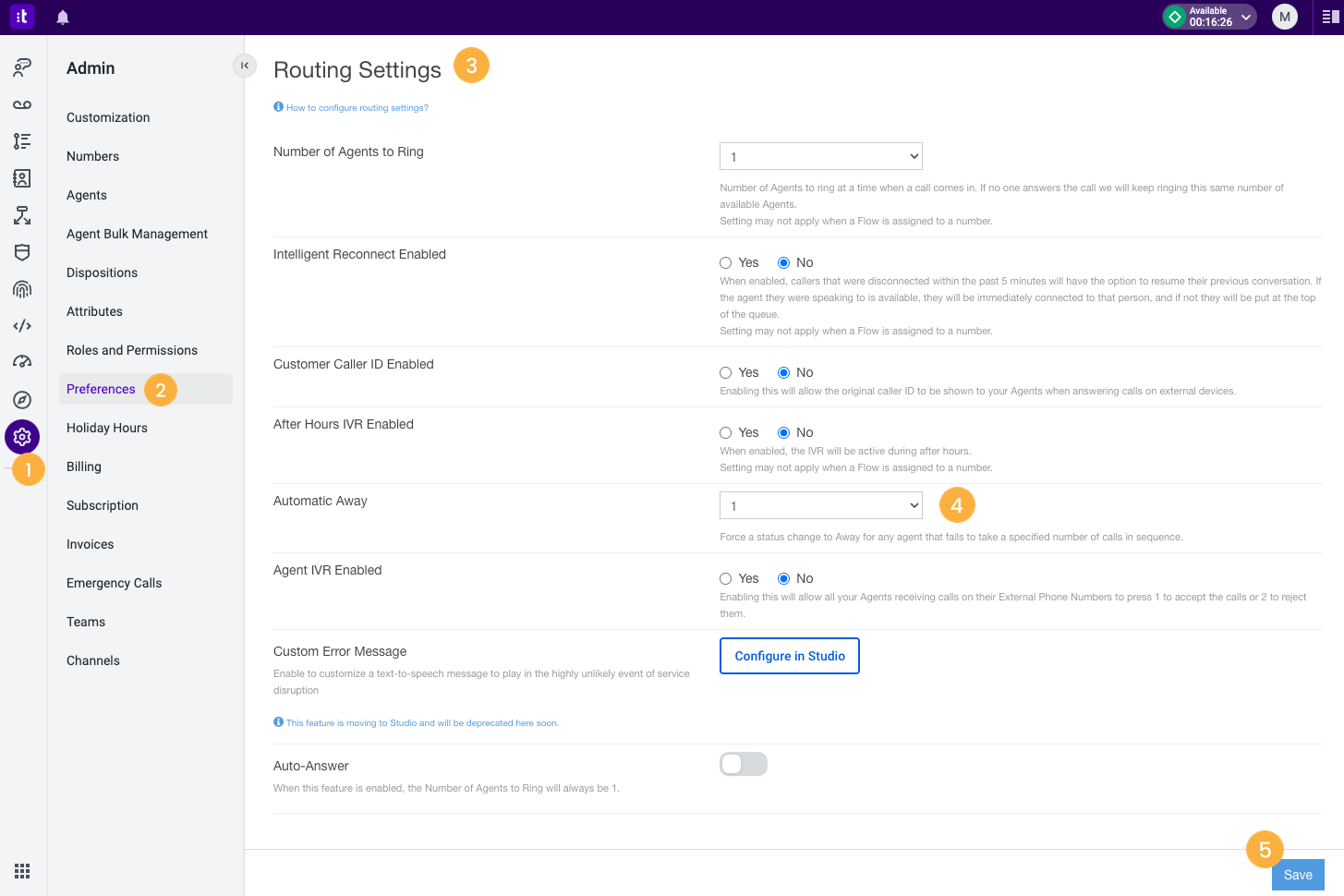Open Roles and Permissions
Screen dimensions: 1344x896
point(132,350)
